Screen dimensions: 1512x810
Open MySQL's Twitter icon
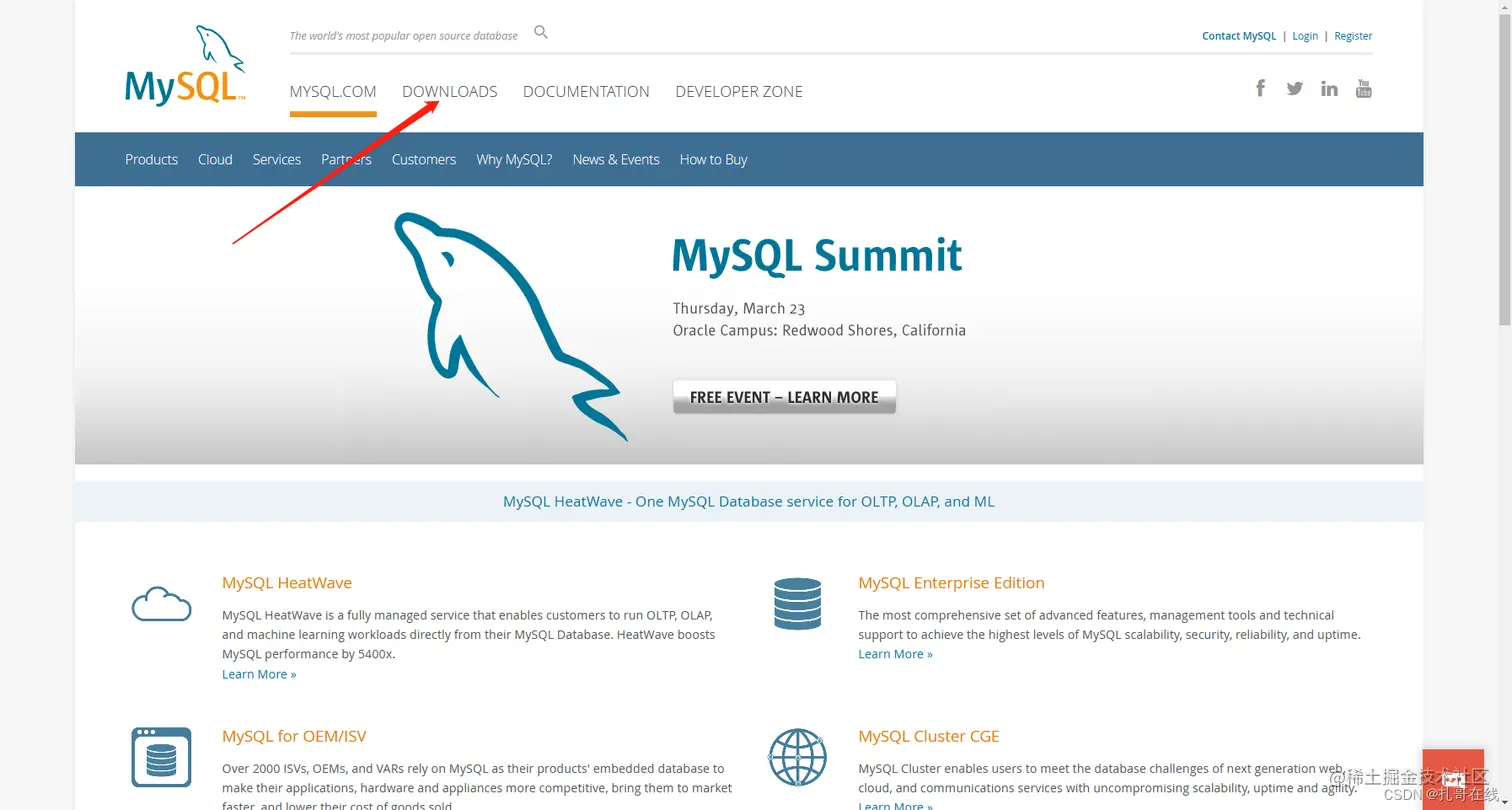[x=1294, y=88]
